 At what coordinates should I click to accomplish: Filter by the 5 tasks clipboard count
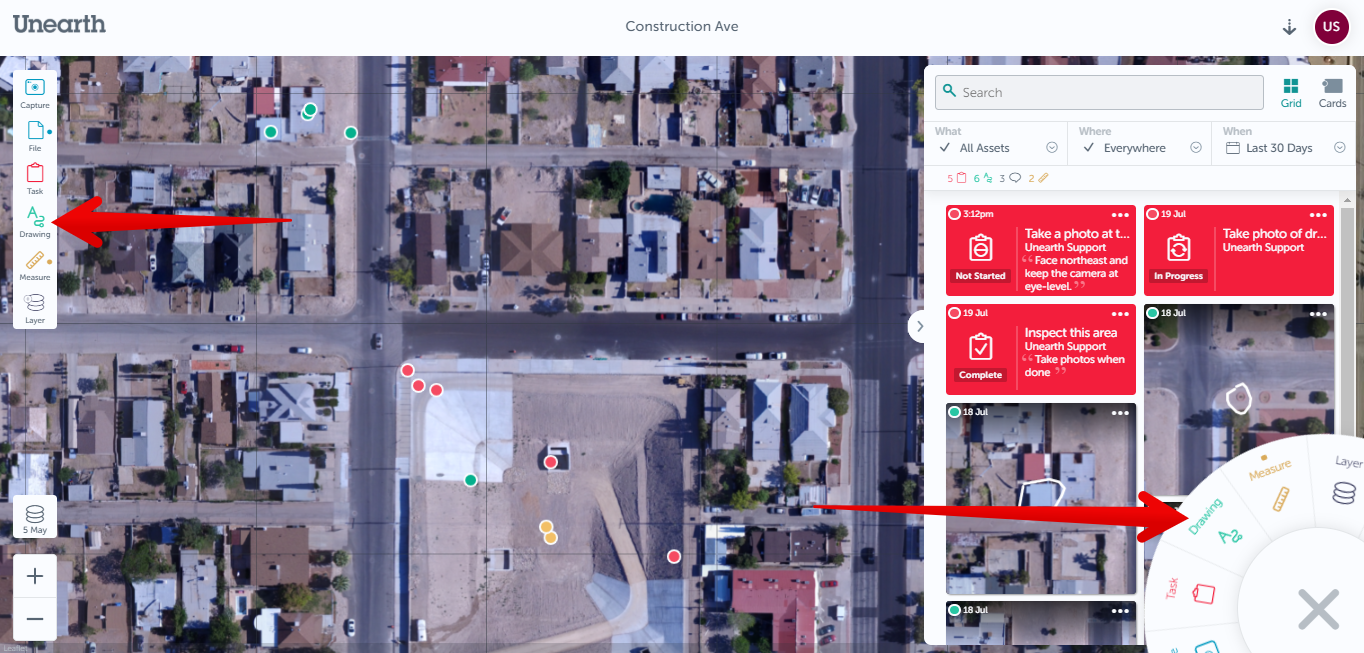click(x=957, y=178)
